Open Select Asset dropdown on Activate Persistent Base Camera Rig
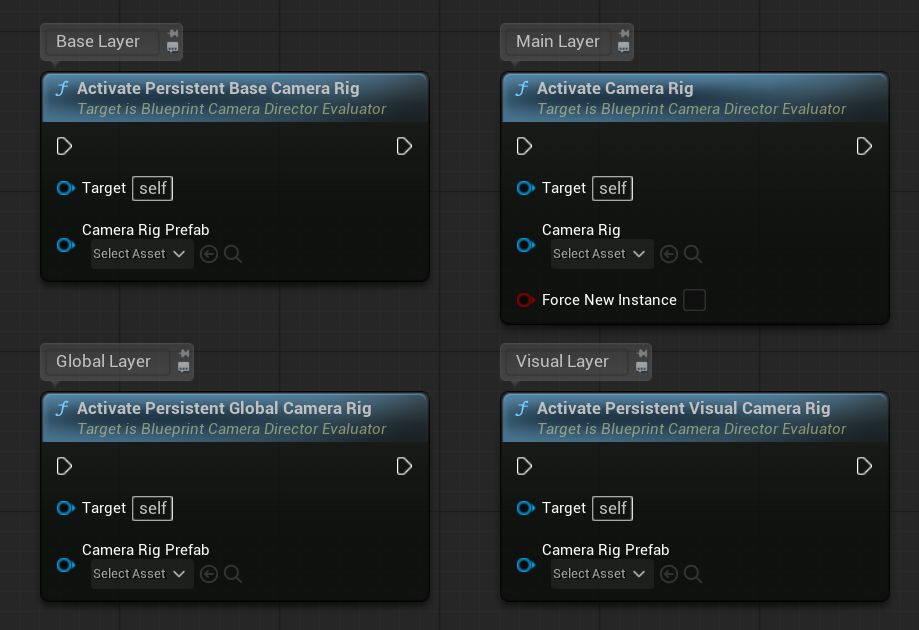This screenshot has width=919, height=630. (x=142, y=254)
